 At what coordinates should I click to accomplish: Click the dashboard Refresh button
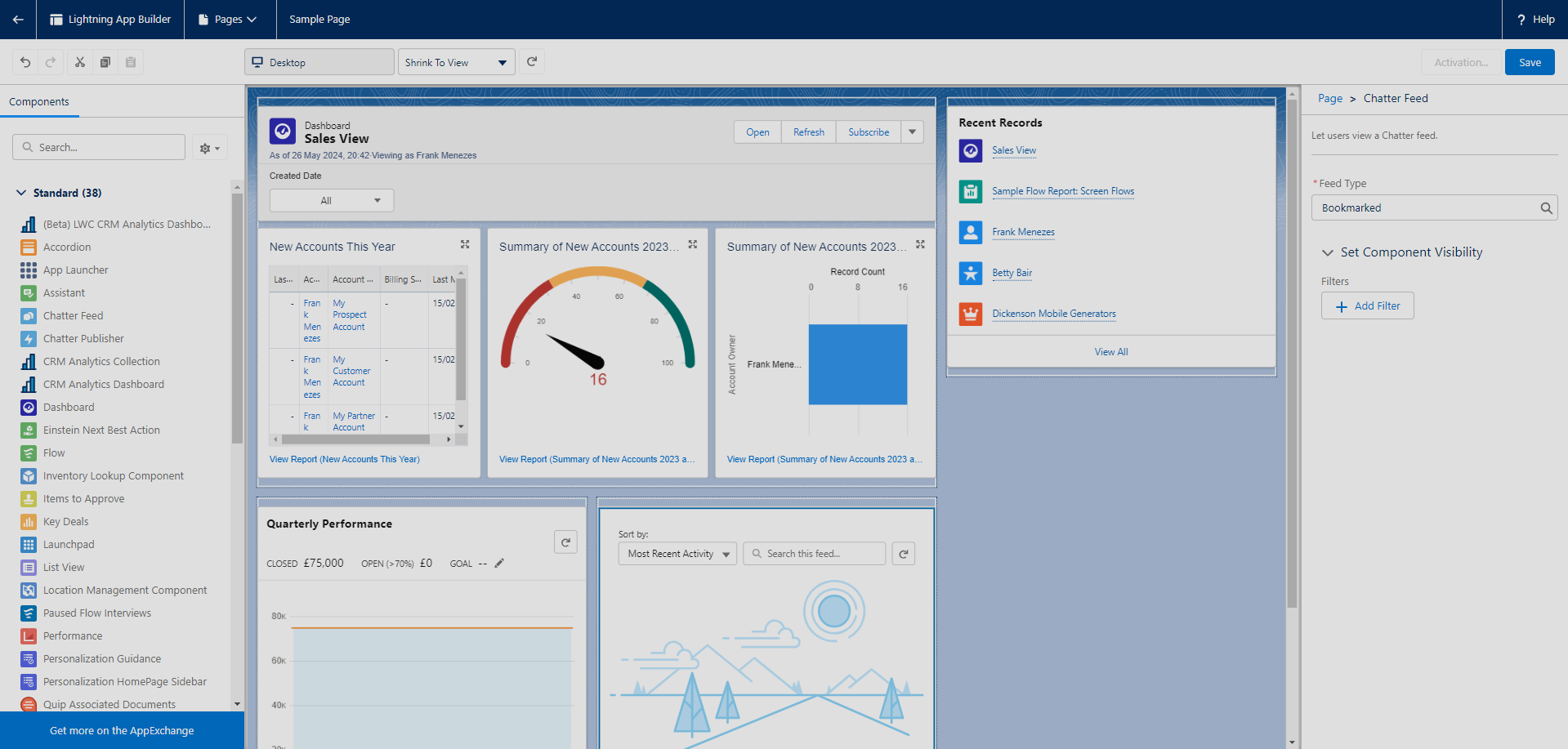(809, 132)
